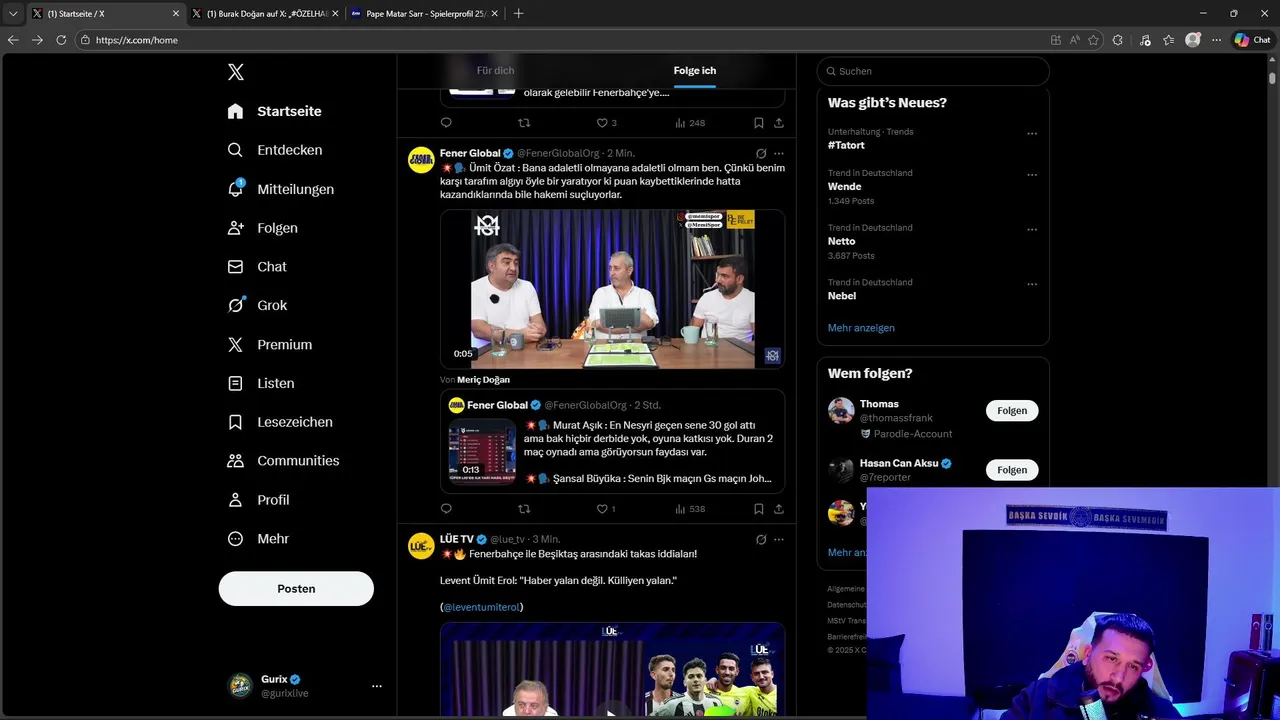Click the Suchen search field
1280x720 pixels.
click(x=933, y=71)
